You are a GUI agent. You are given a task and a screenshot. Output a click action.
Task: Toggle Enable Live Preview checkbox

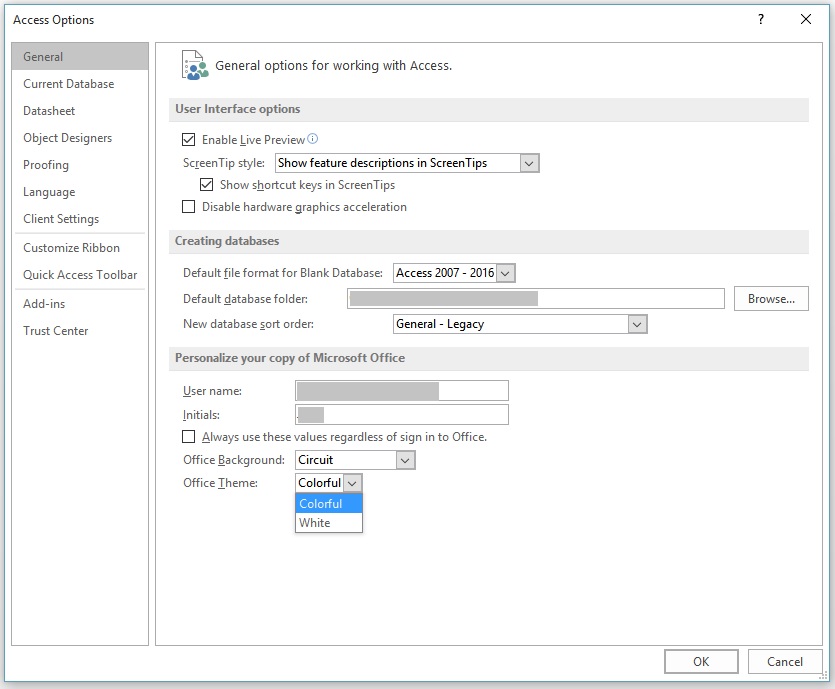(x=189, y=140)
